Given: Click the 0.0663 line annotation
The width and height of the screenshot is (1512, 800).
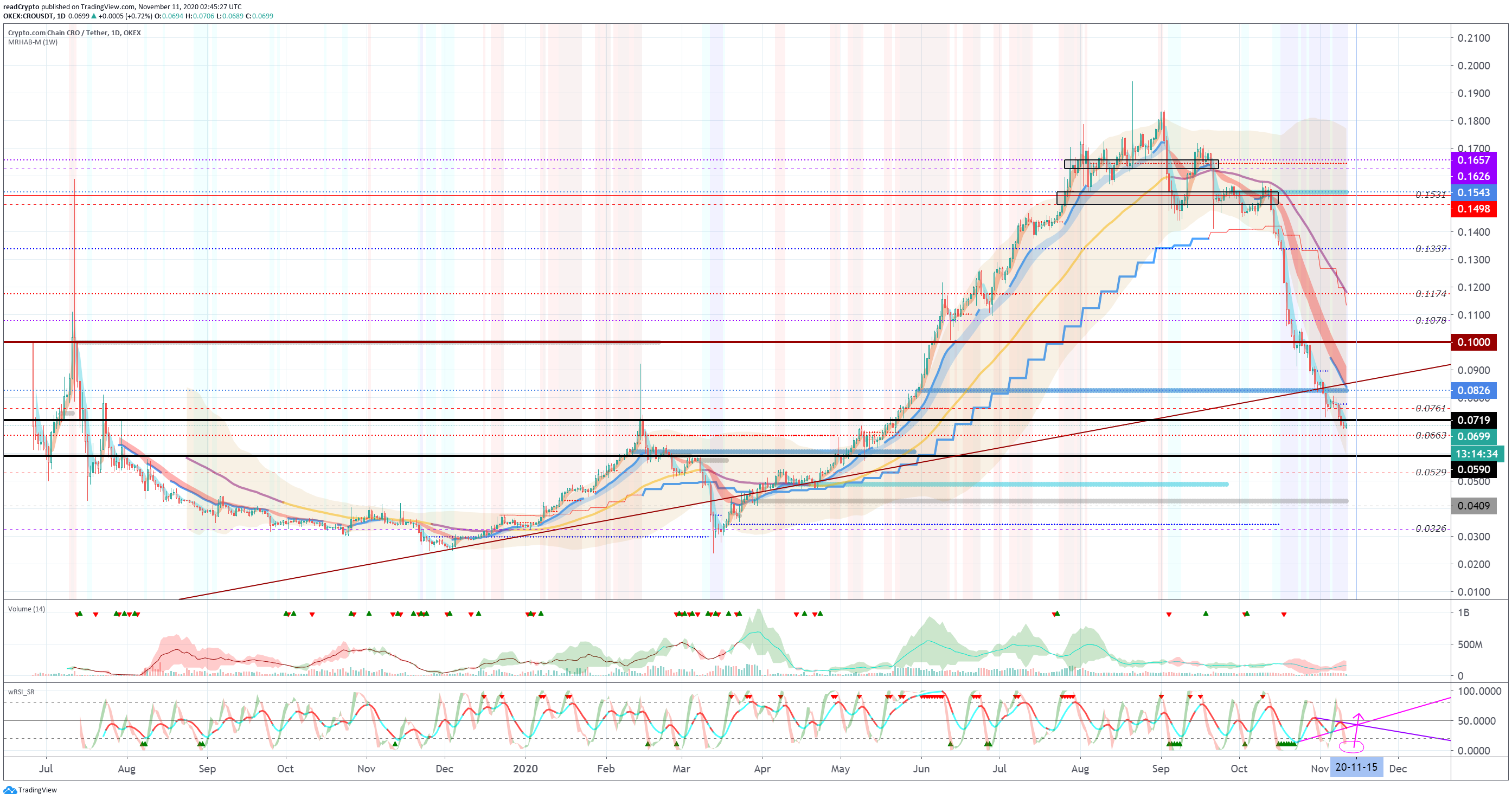Looking at the screenshot, I should [1431, 436].
